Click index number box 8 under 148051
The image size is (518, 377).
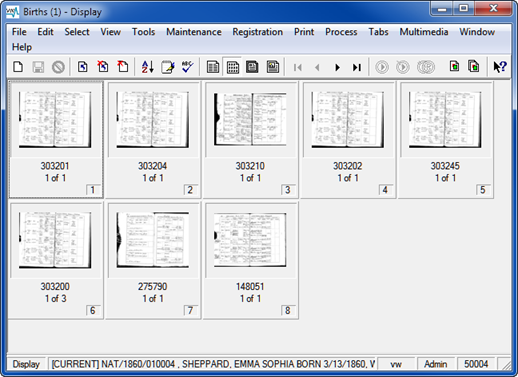287,311
